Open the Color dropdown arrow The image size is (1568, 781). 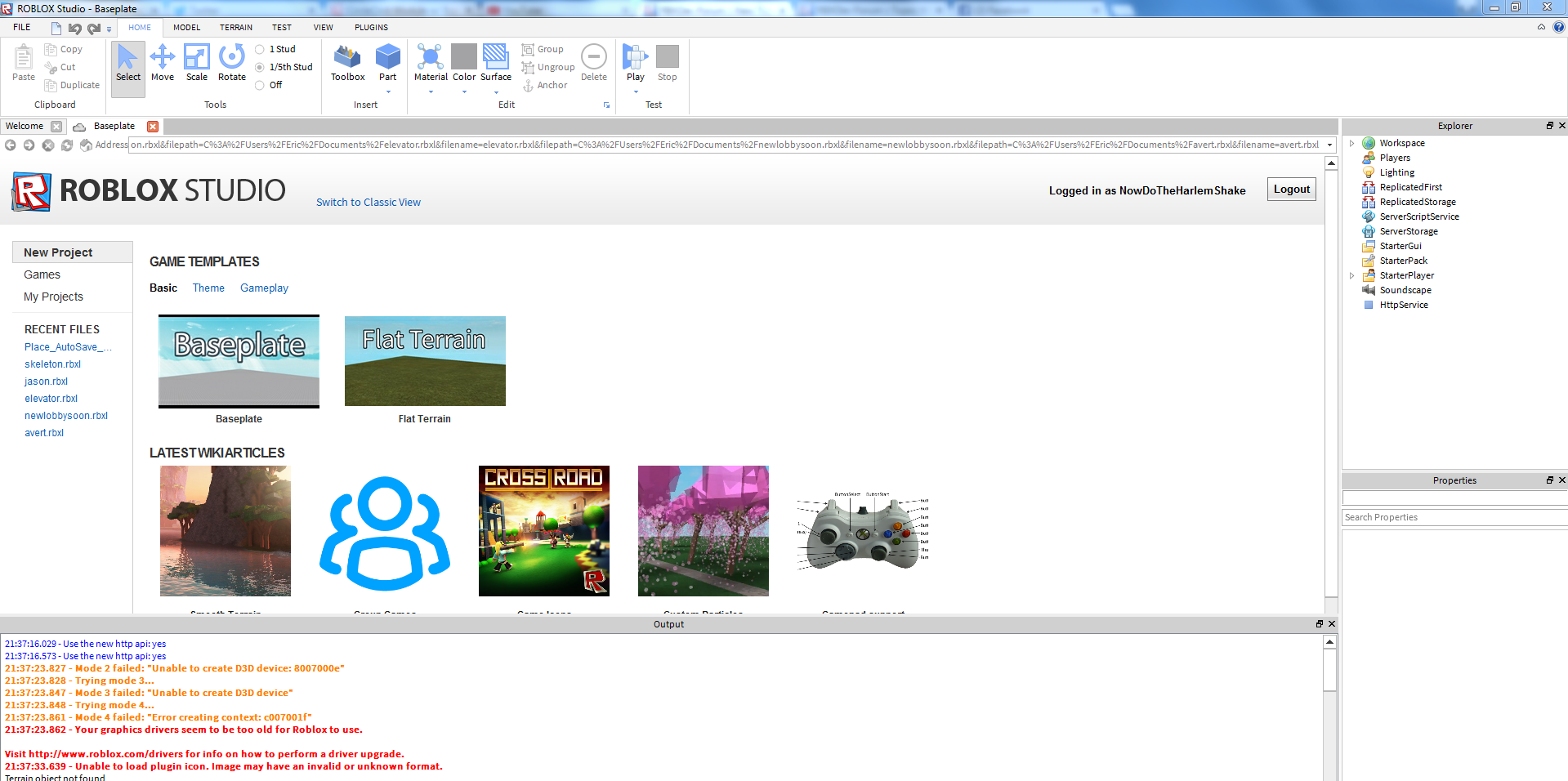click(x=464, y=91)
